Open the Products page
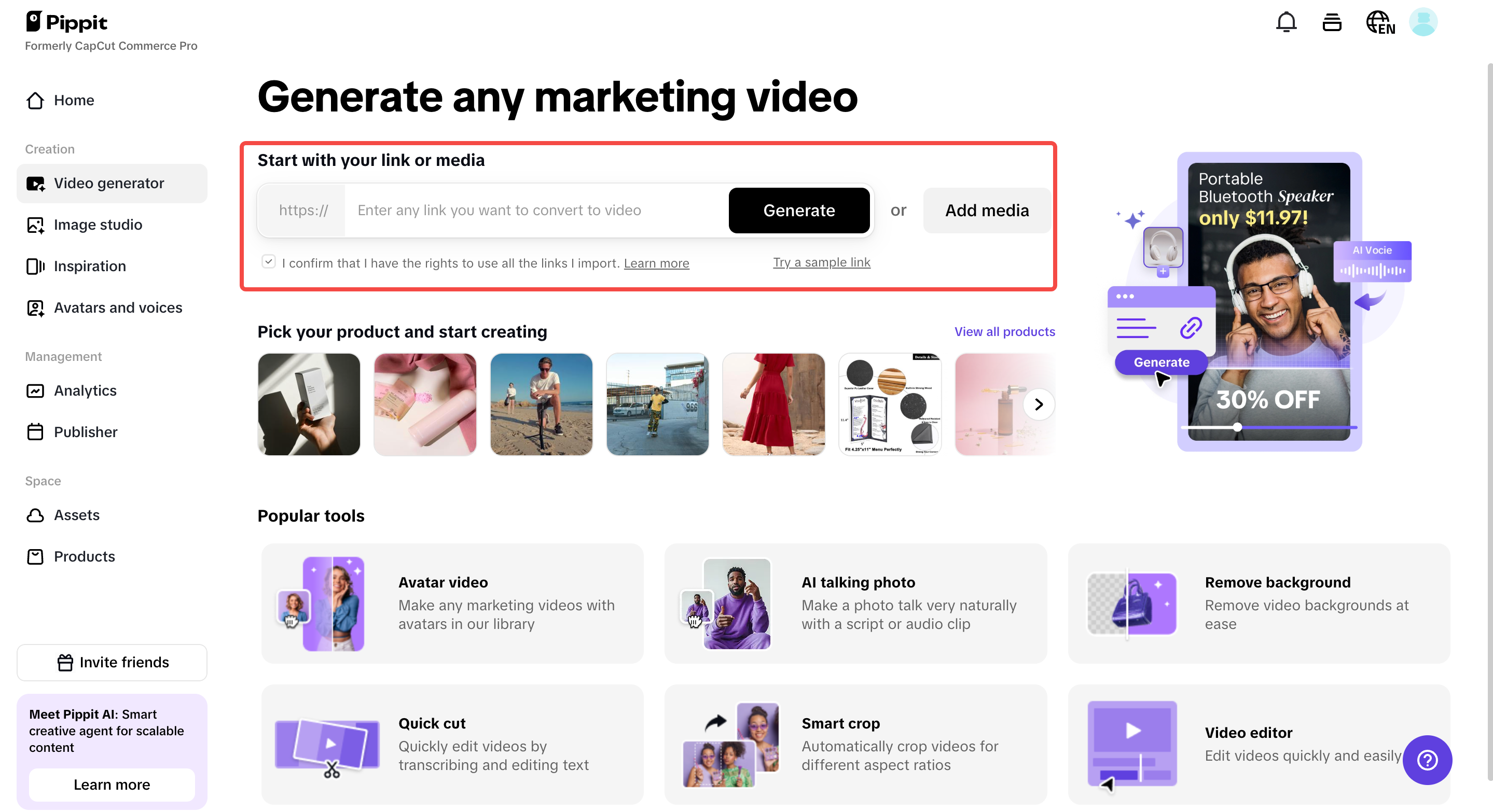Screen dimensions: 1493x812 [x=84, y=556]
